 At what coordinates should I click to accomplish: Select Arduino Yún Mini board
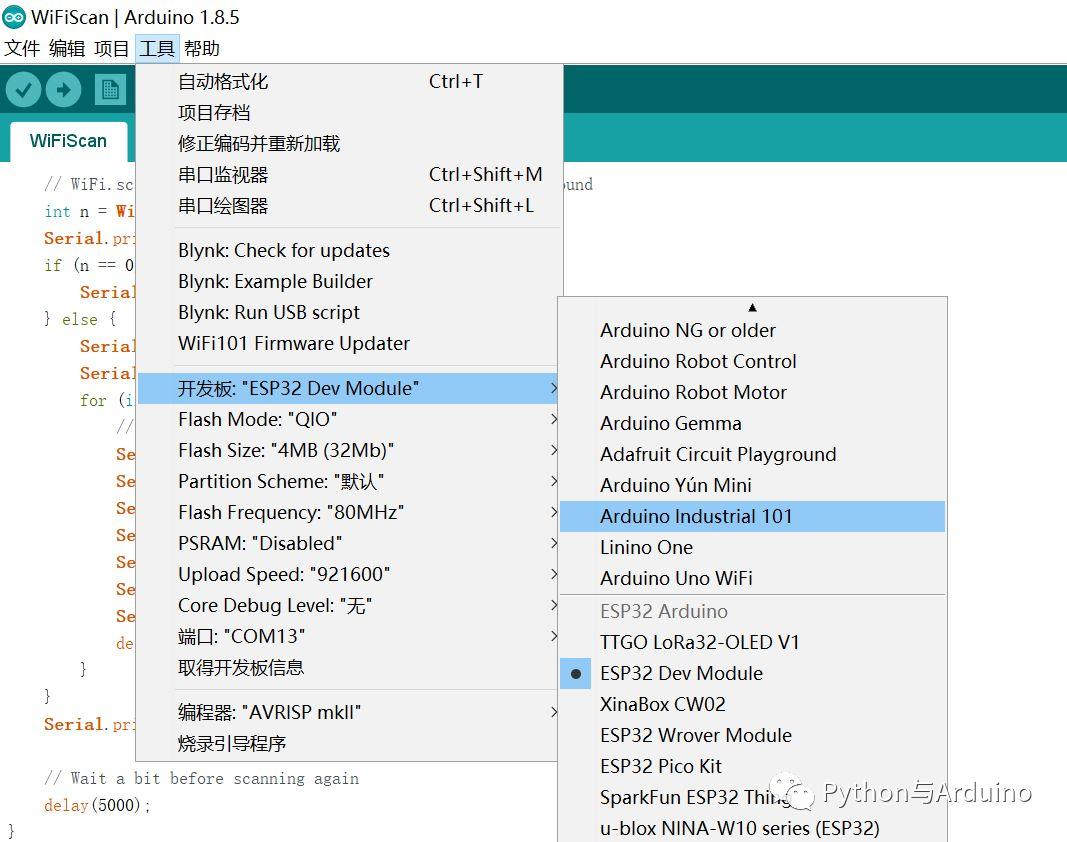pos(752,485)
